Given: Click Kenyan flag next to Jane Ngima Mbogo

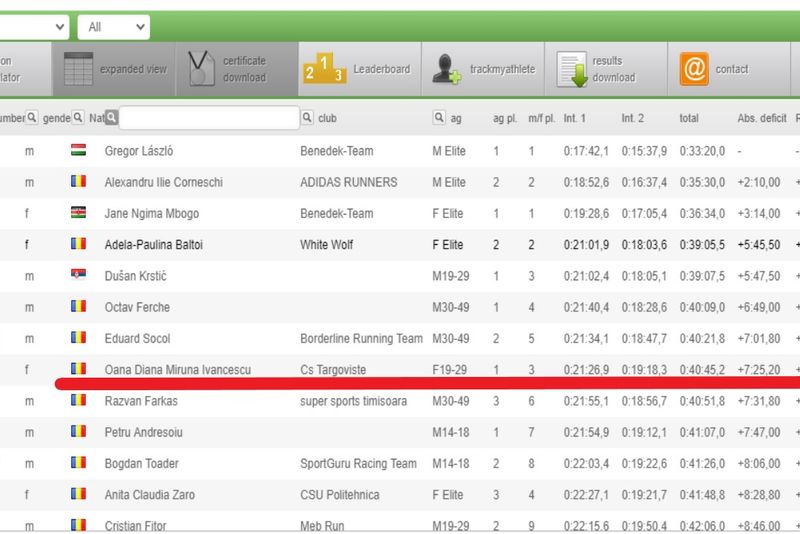Looking at the screenshot, I should [x=78, y=213].
